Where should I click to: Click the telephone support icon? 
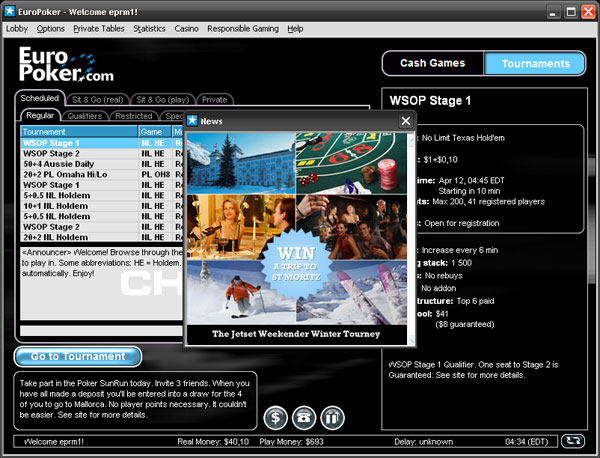tap(304, 417)
